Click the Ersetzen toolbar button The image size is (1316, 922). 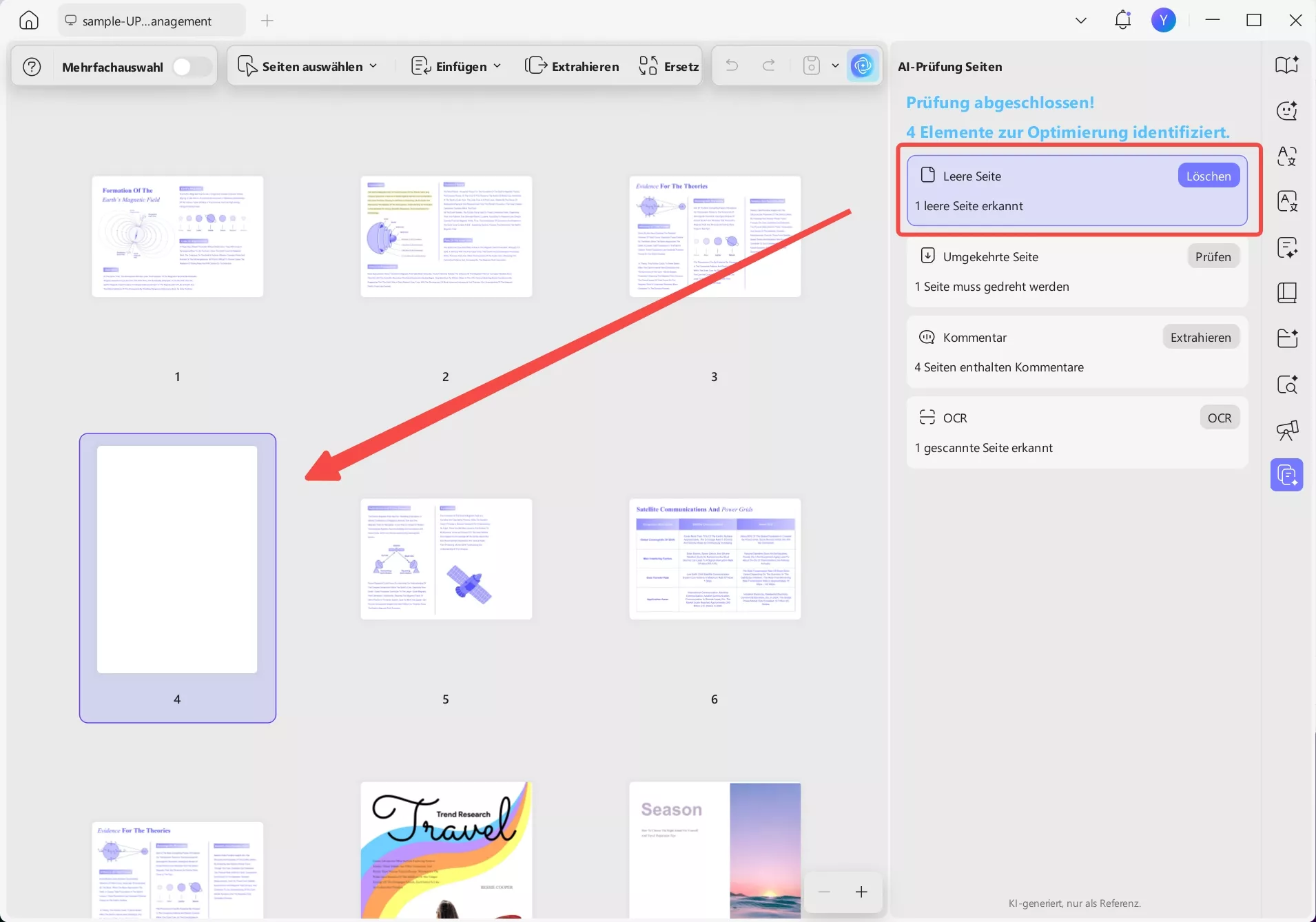click(669, 67)
